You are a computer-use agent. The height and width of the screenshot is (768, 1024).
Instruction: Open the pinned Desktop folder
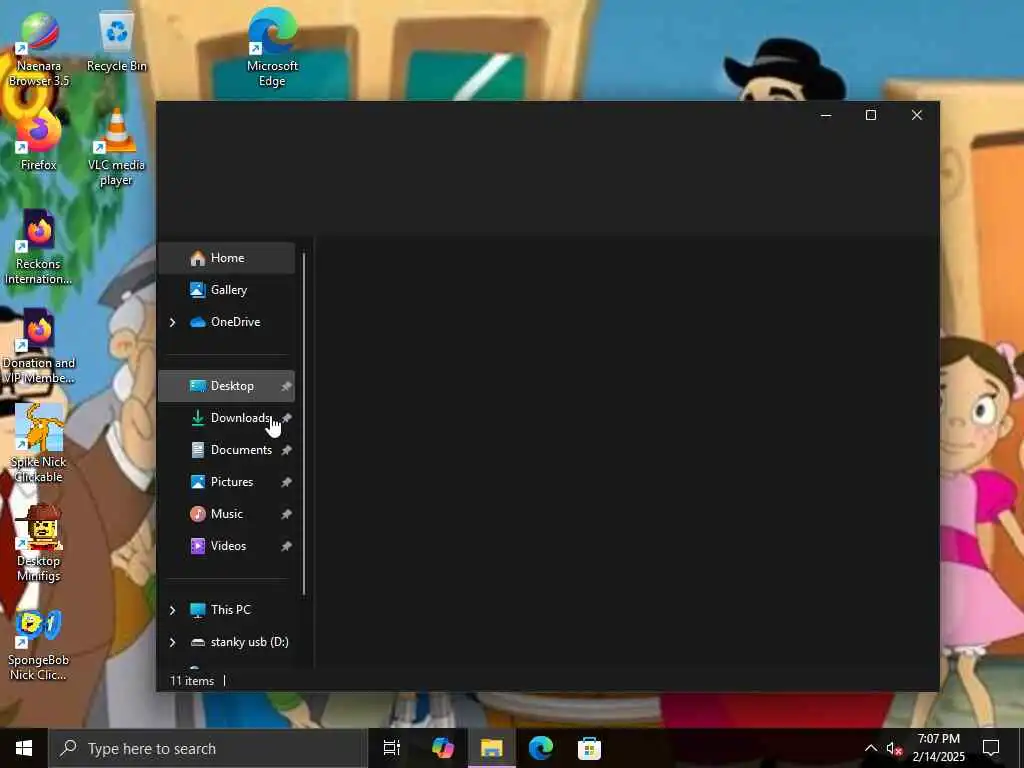pos(227,386)
